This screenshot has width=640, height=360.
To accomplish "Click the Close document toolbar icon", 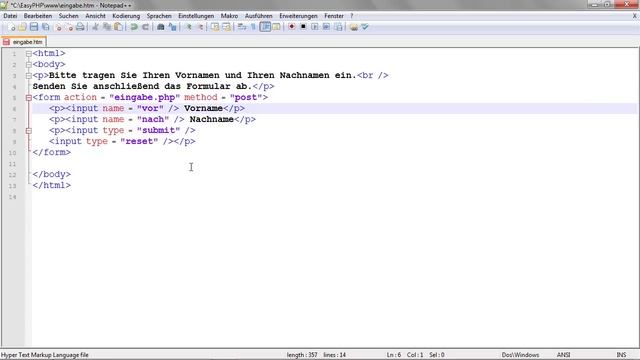I will coord(58,27).
